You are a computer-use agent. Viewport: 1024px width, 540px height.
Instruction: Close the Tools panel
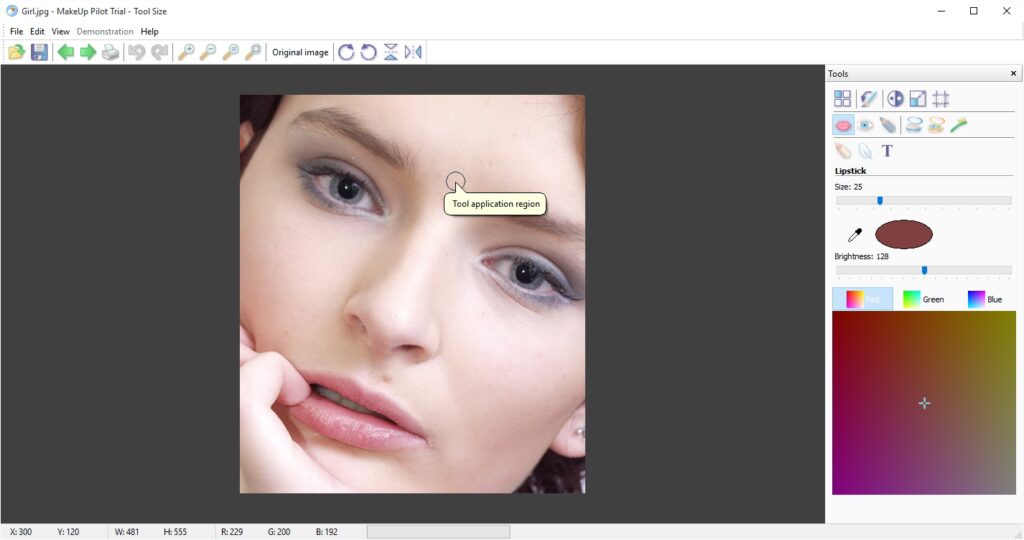coord(1013,74)
